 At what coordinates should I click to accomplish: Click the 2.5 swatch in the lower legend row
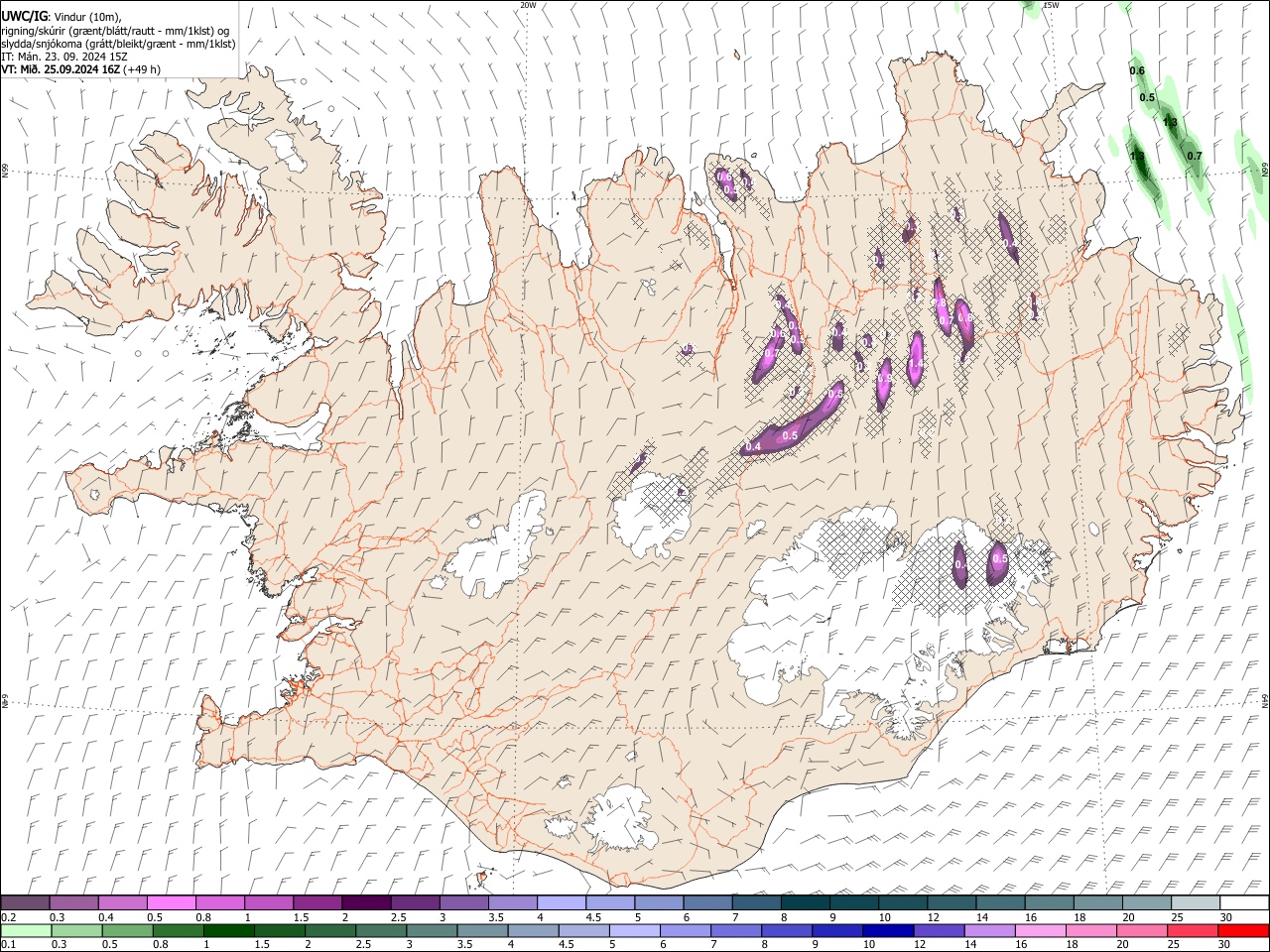coord(381,931)
